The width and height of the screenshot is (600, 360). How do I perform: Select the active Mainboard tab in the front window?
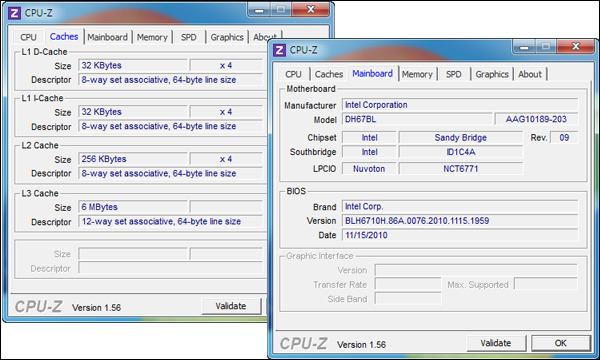[372, 73]
